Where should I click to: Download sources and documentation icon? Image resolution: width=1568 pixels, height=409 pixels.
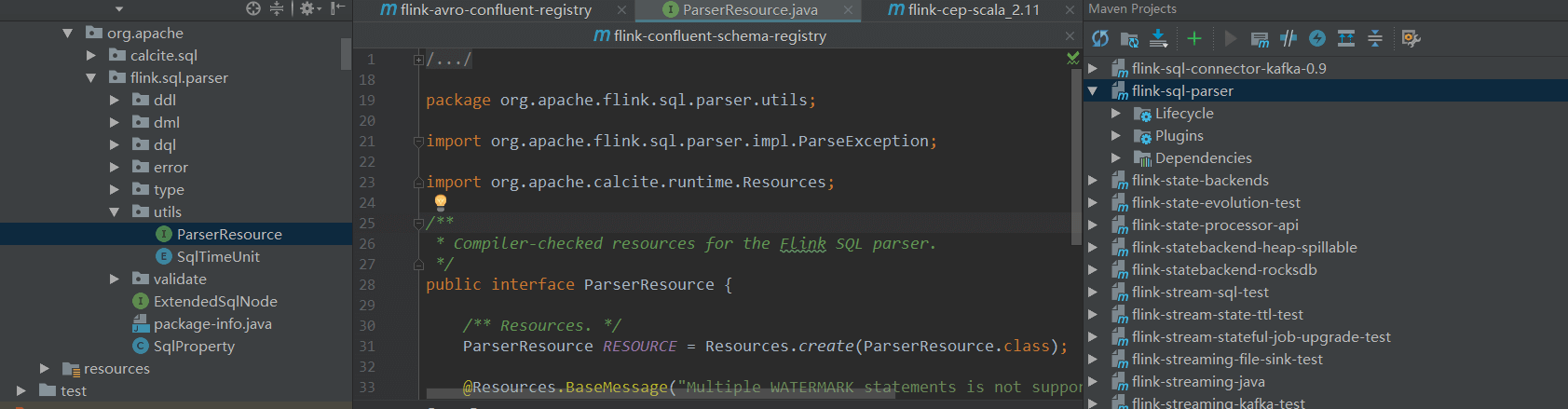pyautogui.click(x=1158, y=38)
